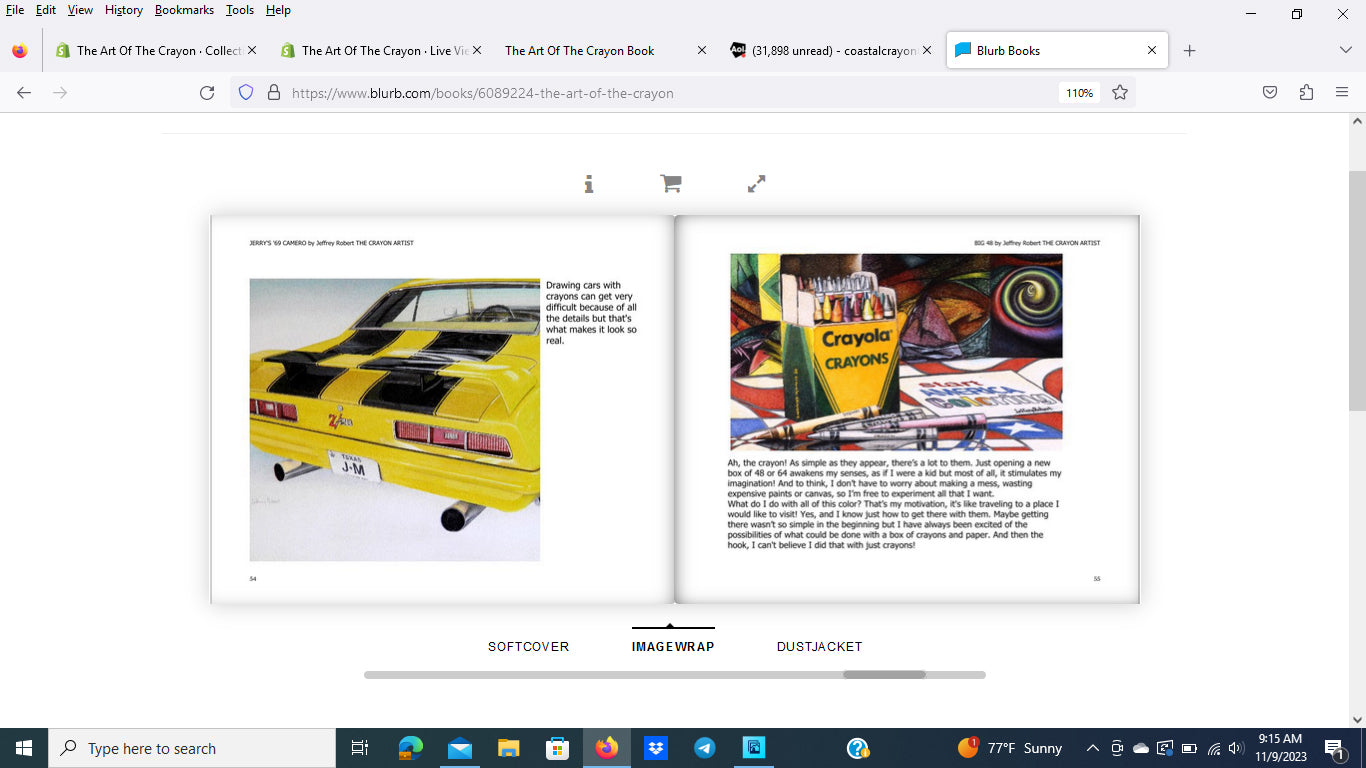Viewport: 1366px width, 768px height.
Task: Bookmark this page with star icon
Action: (x=1120, y=93)
